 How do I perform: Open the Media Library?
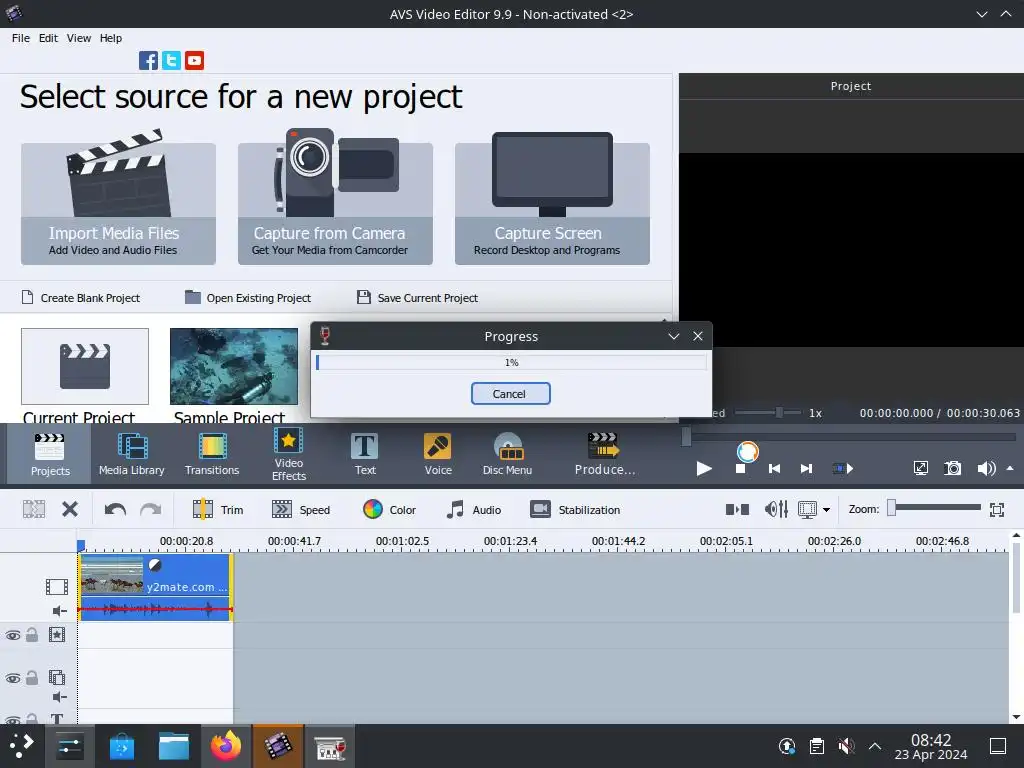coord(131,455)
